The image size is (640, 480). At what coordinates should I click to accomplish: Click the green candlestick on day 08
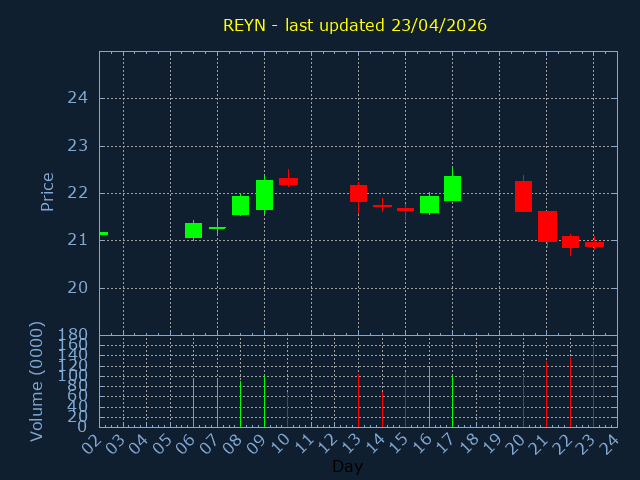click(x=240, y=205)
